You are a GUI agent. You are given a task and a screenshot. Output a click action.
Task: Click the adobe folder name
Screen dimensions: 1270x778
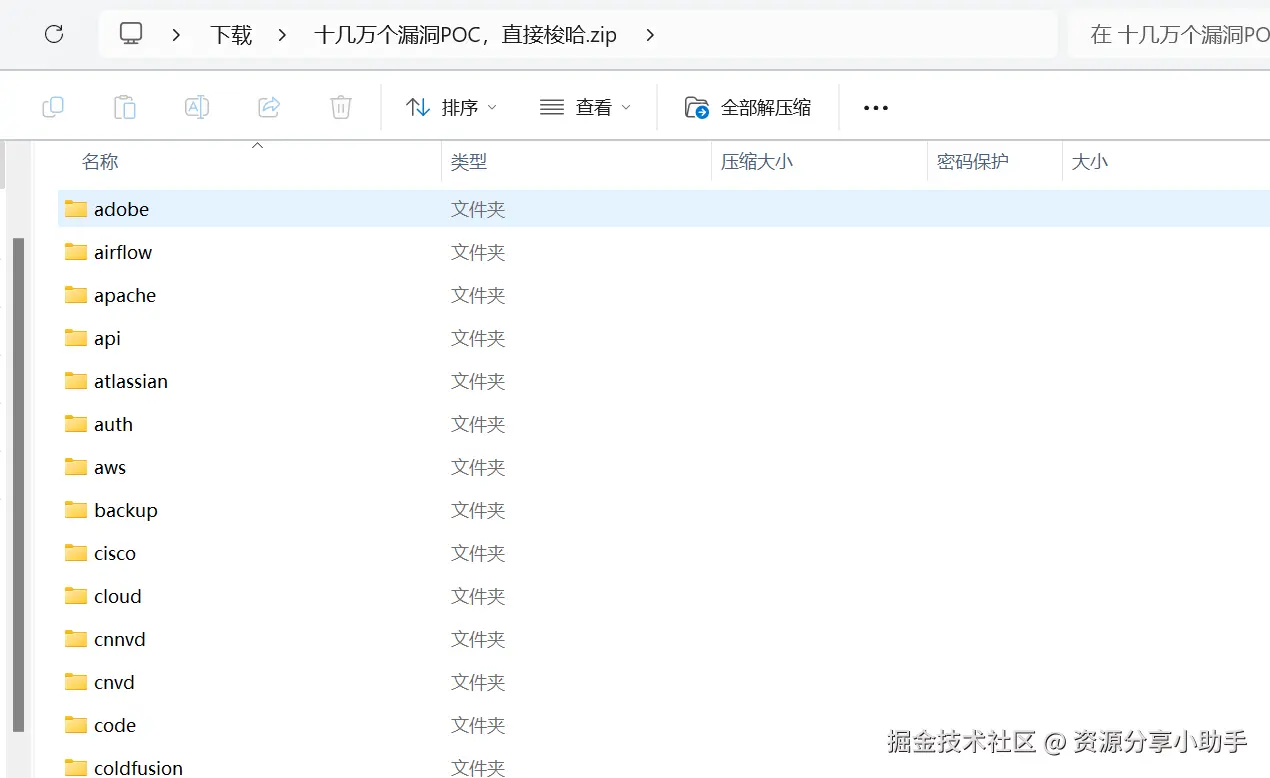(x=121, y=209)
